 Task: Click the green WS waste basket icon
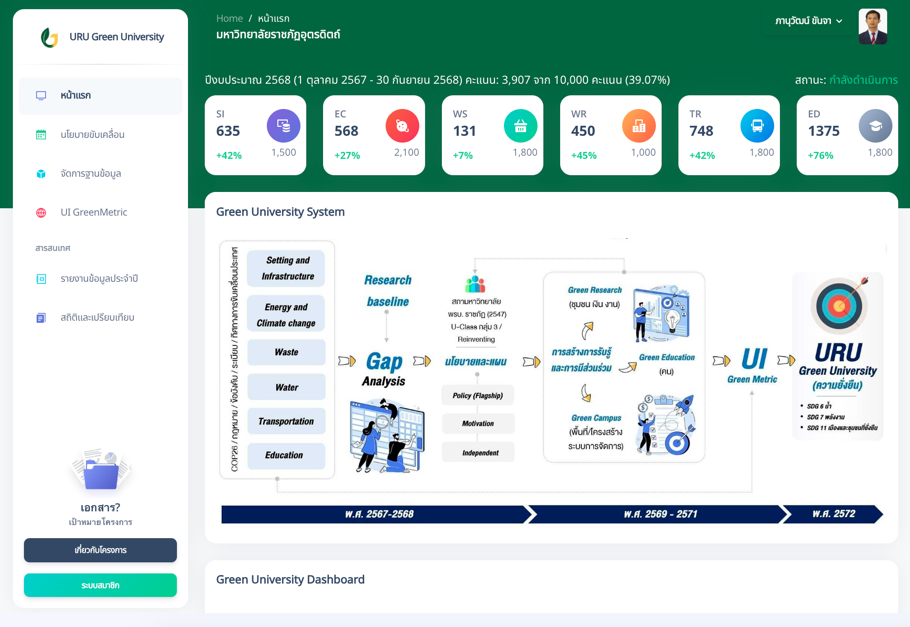point(520,126)
